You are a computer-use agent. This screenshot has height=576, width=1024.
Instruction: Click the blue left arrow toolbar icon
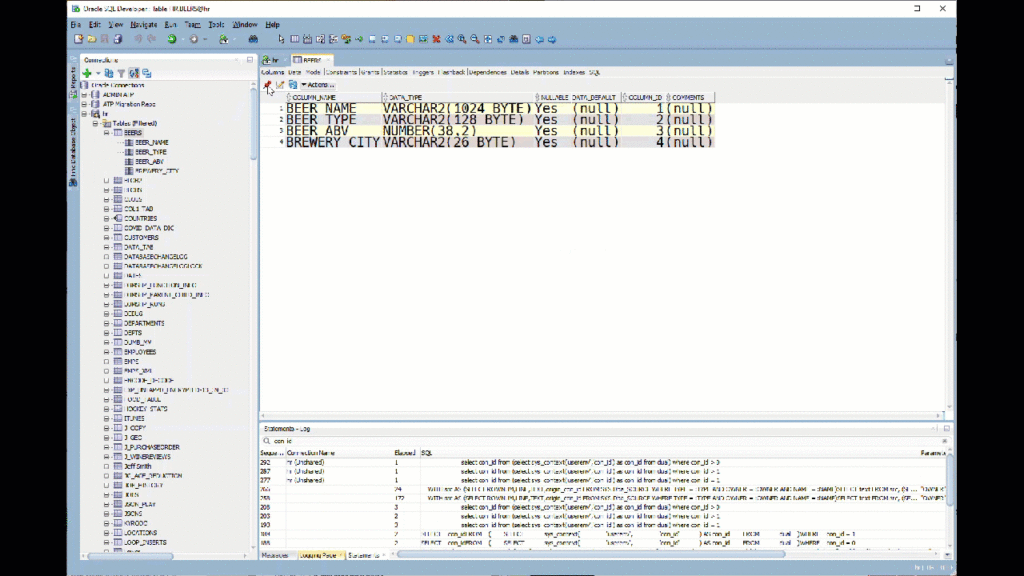[539, 39]
